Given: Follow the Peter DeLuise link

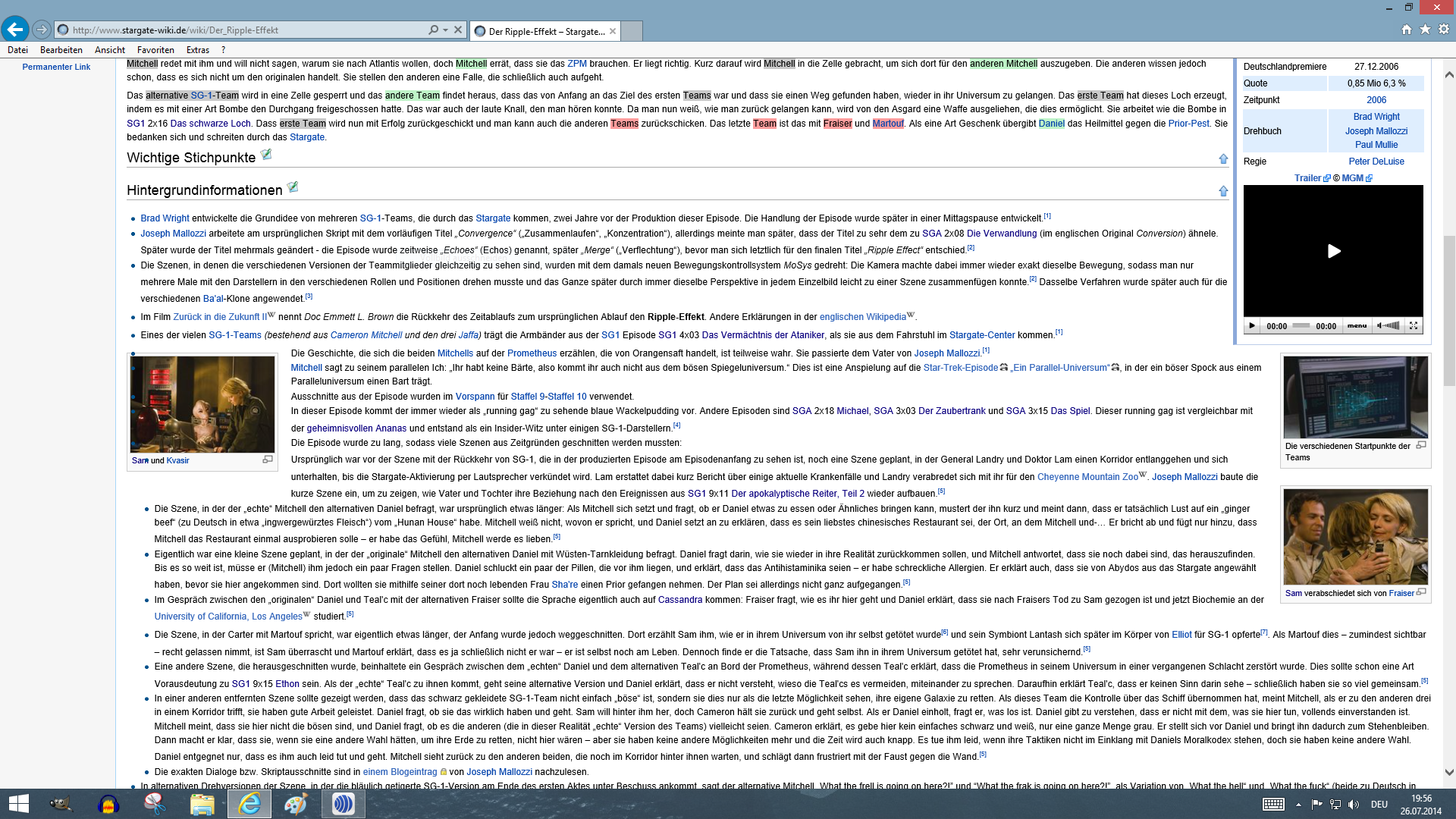Looking at the screenshot, I should tap(1376, 162).
